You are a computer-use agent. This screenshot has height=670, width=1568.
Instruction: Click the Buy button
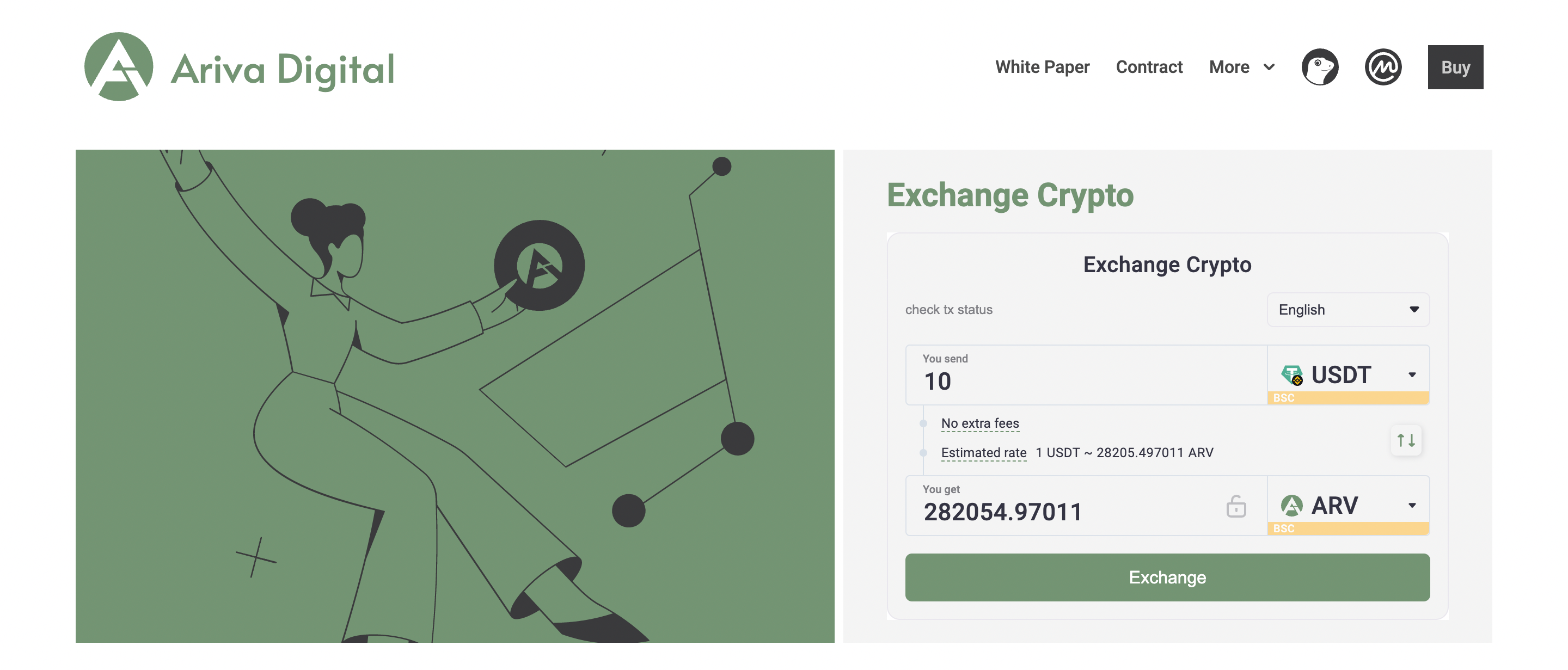(1455, 67)
